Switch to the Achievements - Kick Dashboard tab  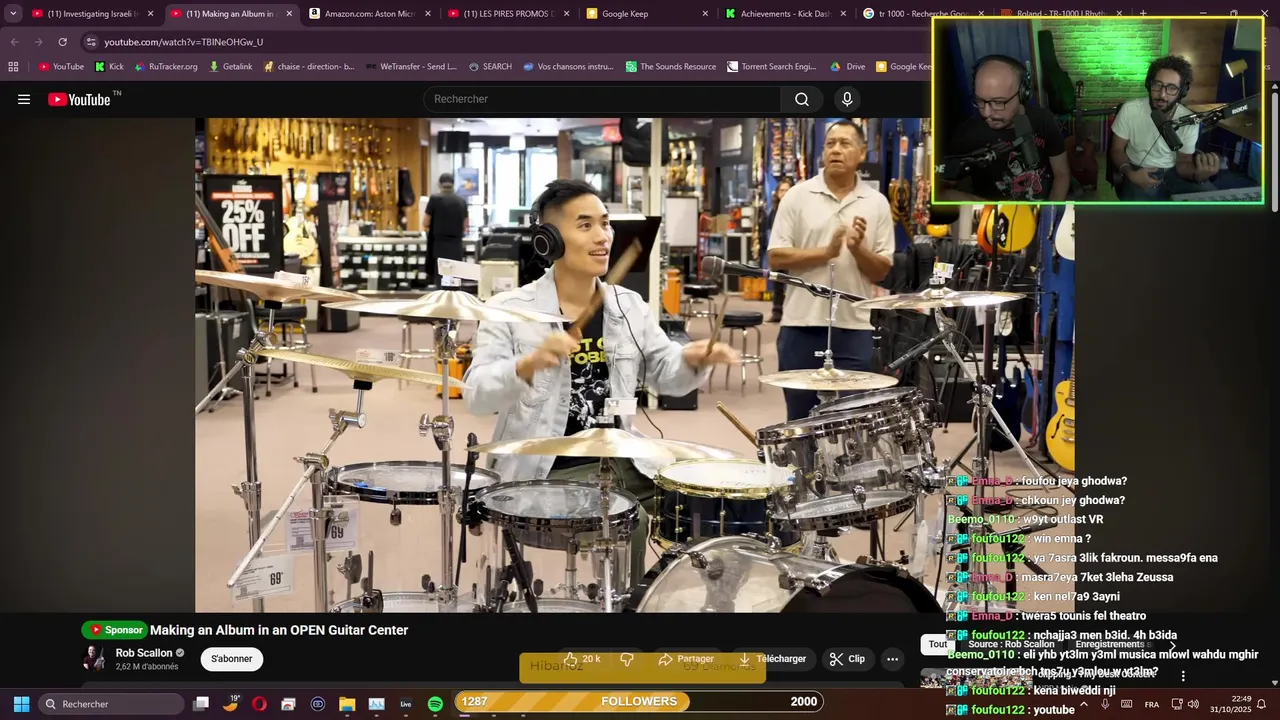pos(785,14)
